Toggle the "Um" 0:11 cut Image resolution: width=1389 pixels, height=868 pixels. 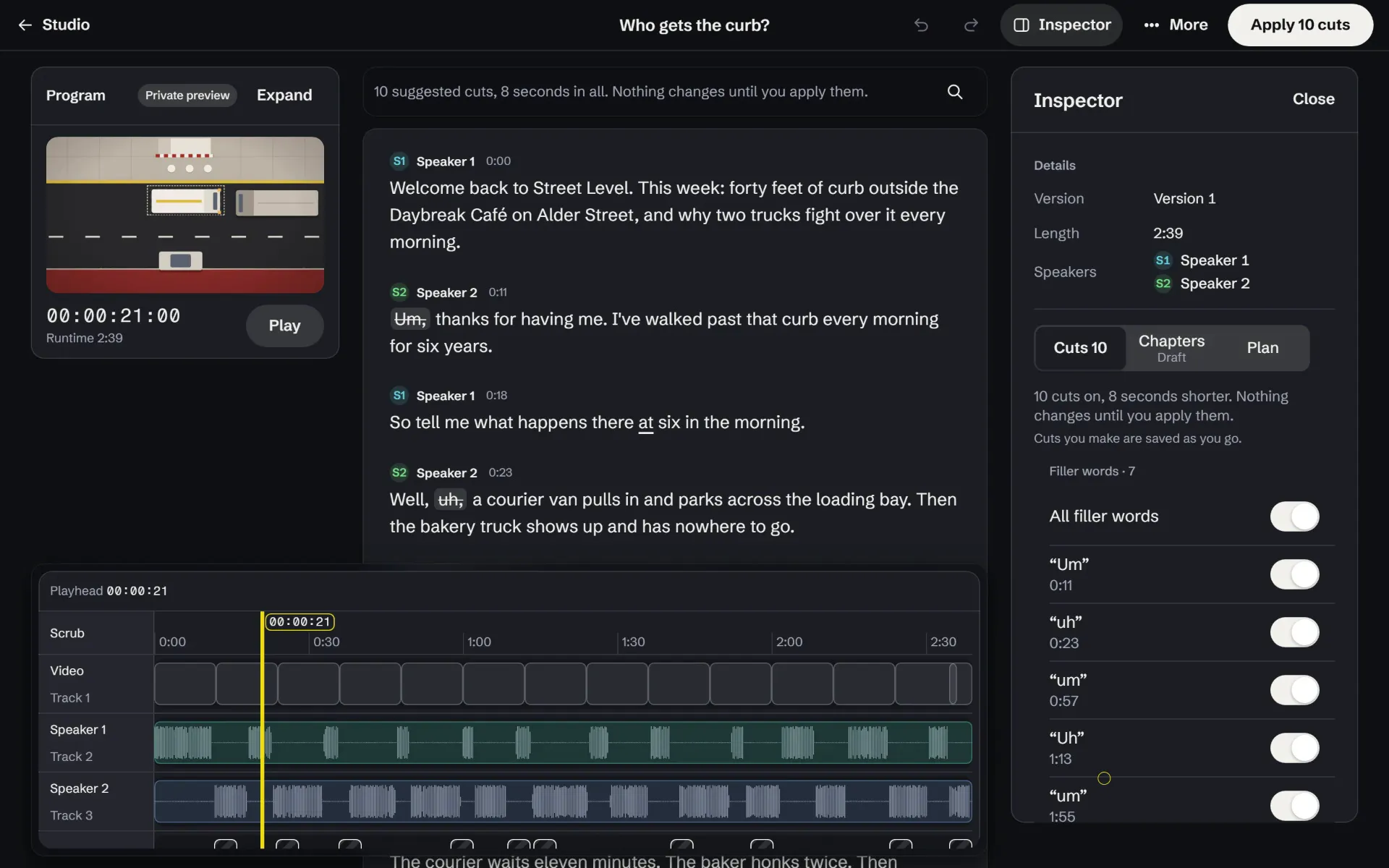[1294, 574]
